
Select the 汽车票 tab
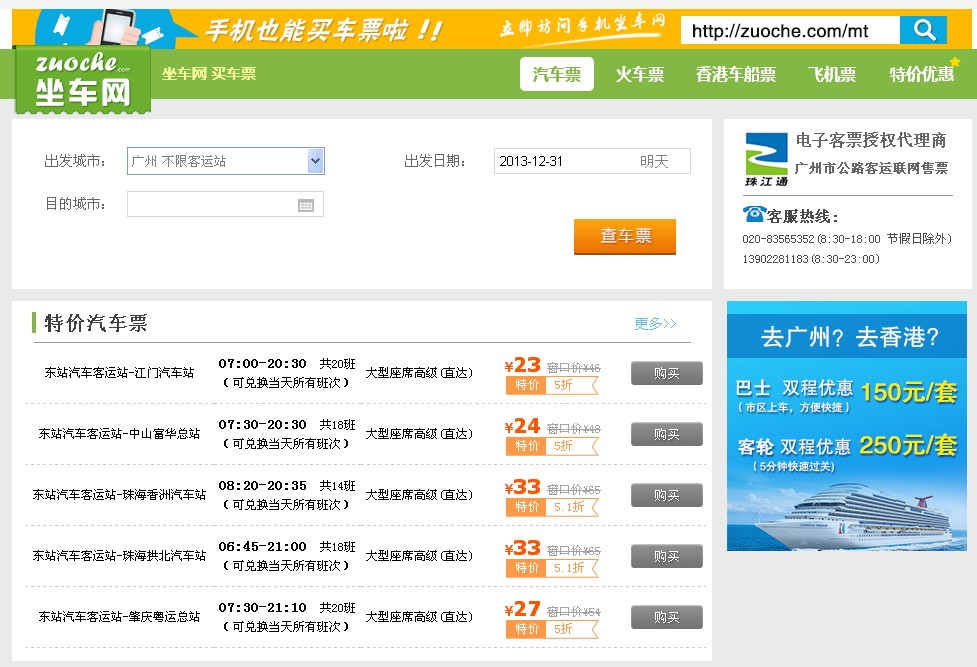(556, 73)
